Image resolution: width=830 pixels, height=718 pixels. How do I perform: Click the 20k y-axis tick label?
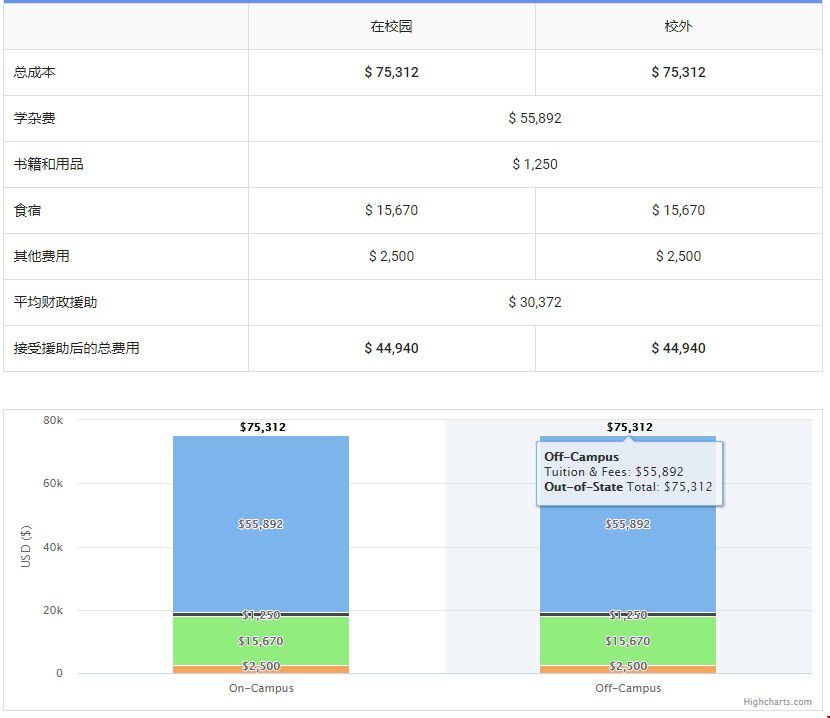(53, 610)
